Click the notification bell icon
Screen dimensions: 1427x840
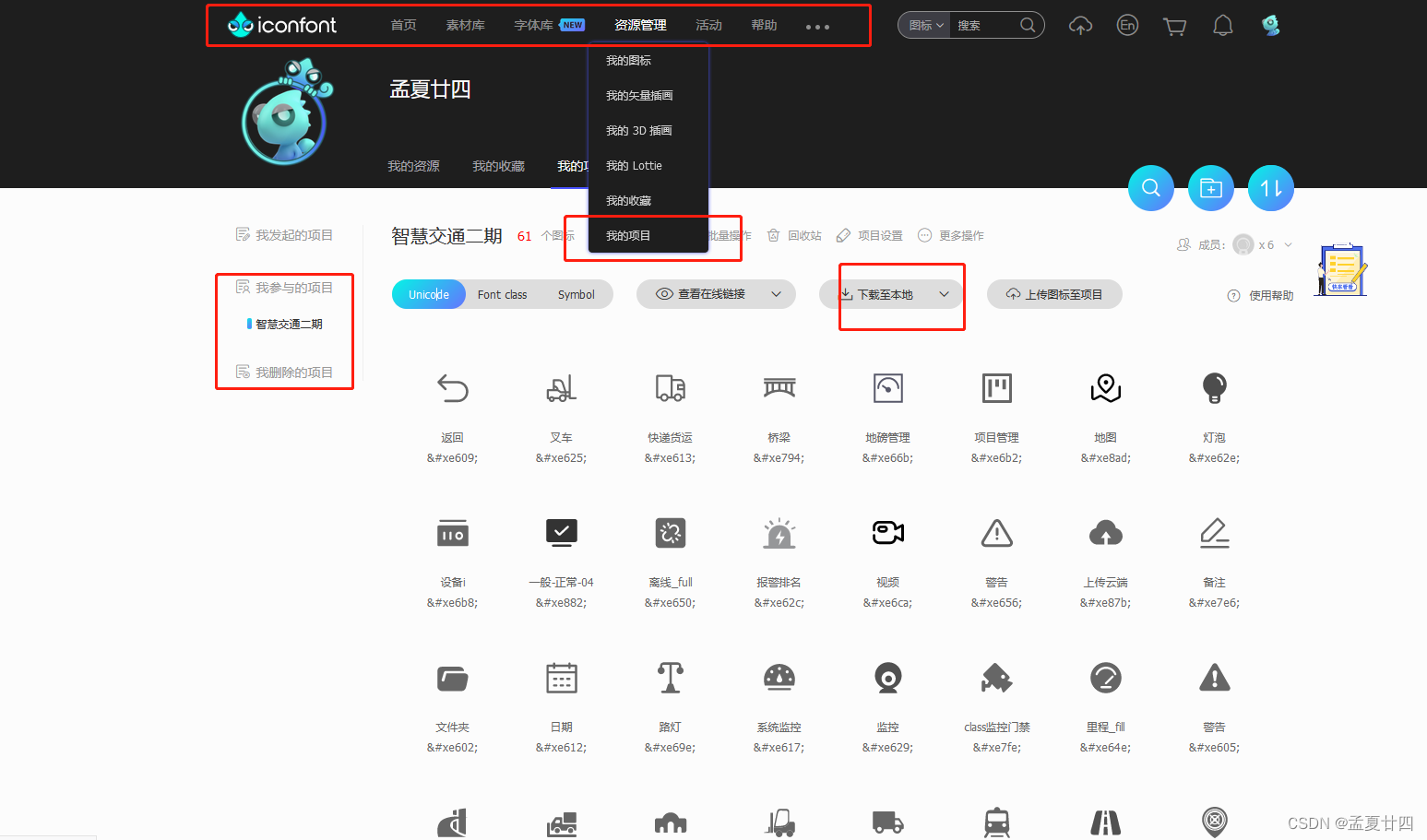pos(1222,25)
